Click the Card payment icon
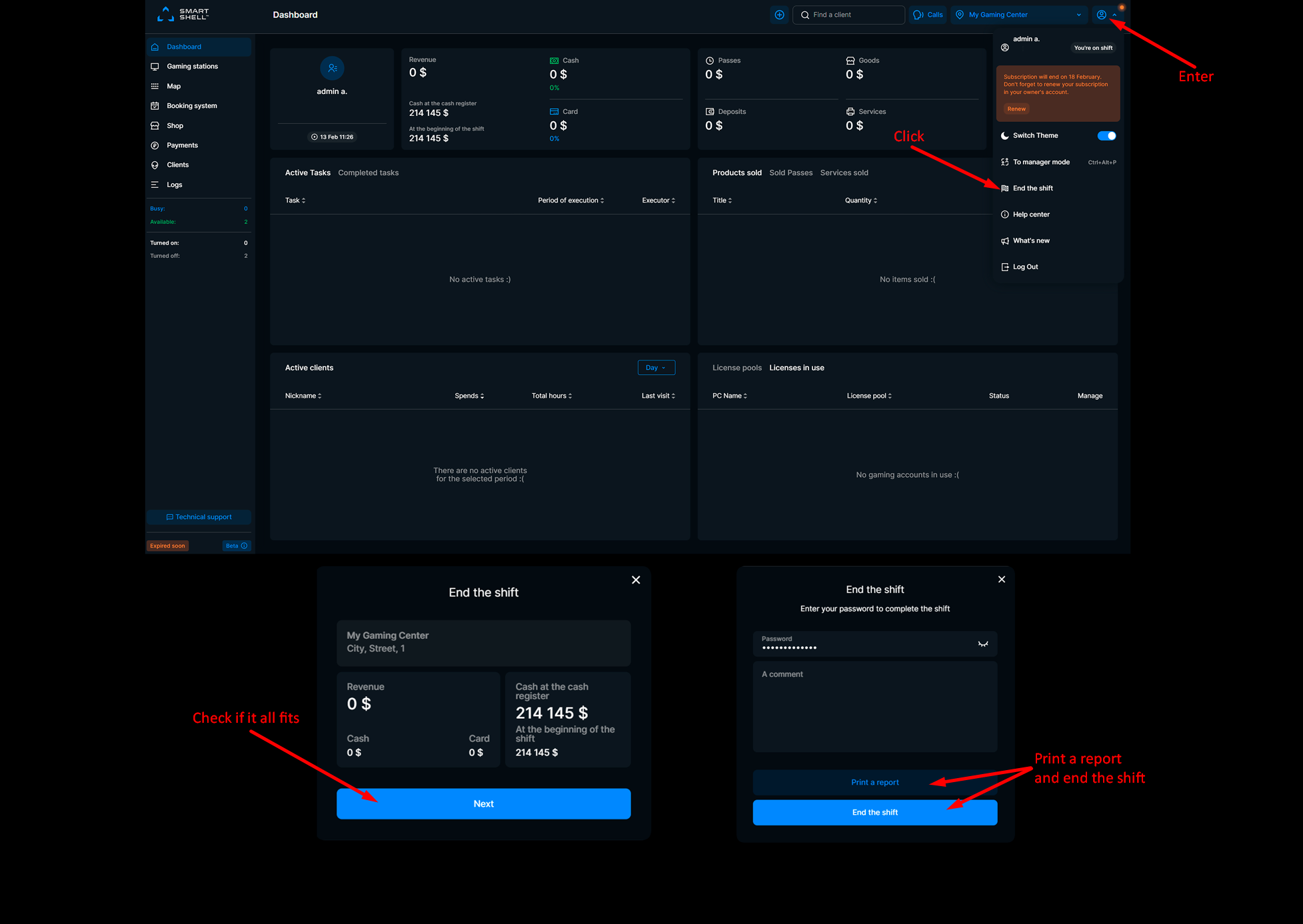 point(554,112)
